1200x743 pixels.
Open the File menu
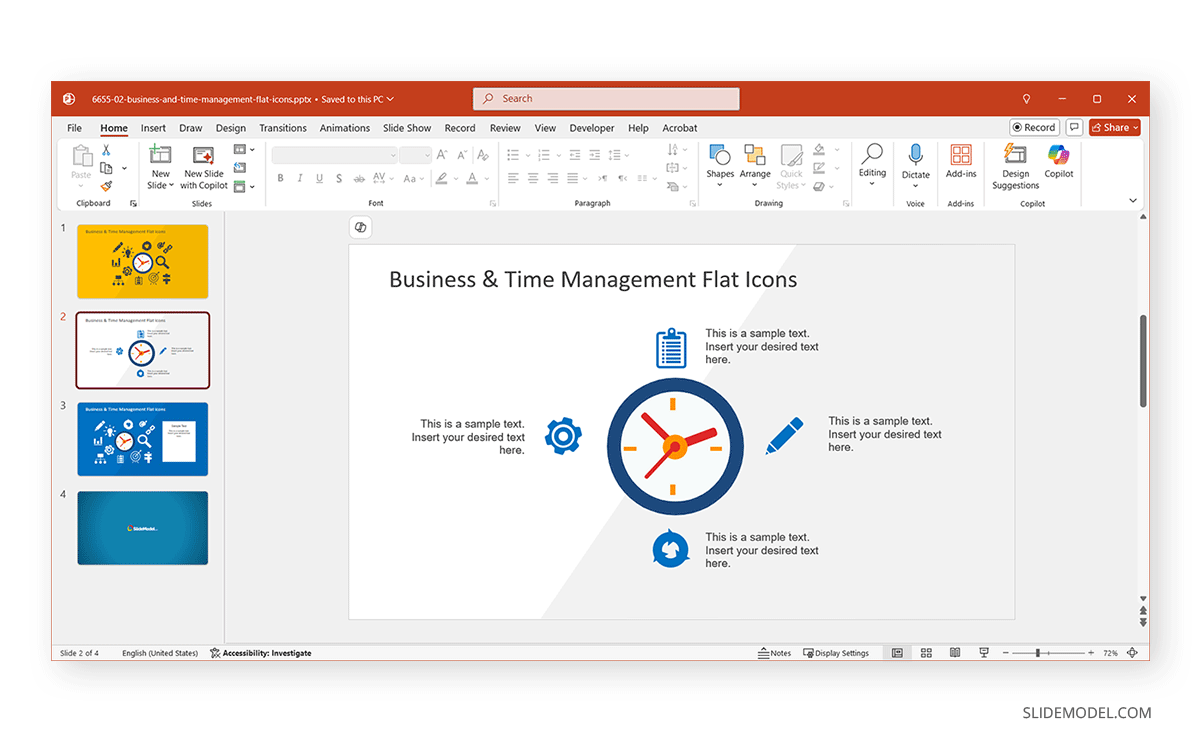click(74, 128)
